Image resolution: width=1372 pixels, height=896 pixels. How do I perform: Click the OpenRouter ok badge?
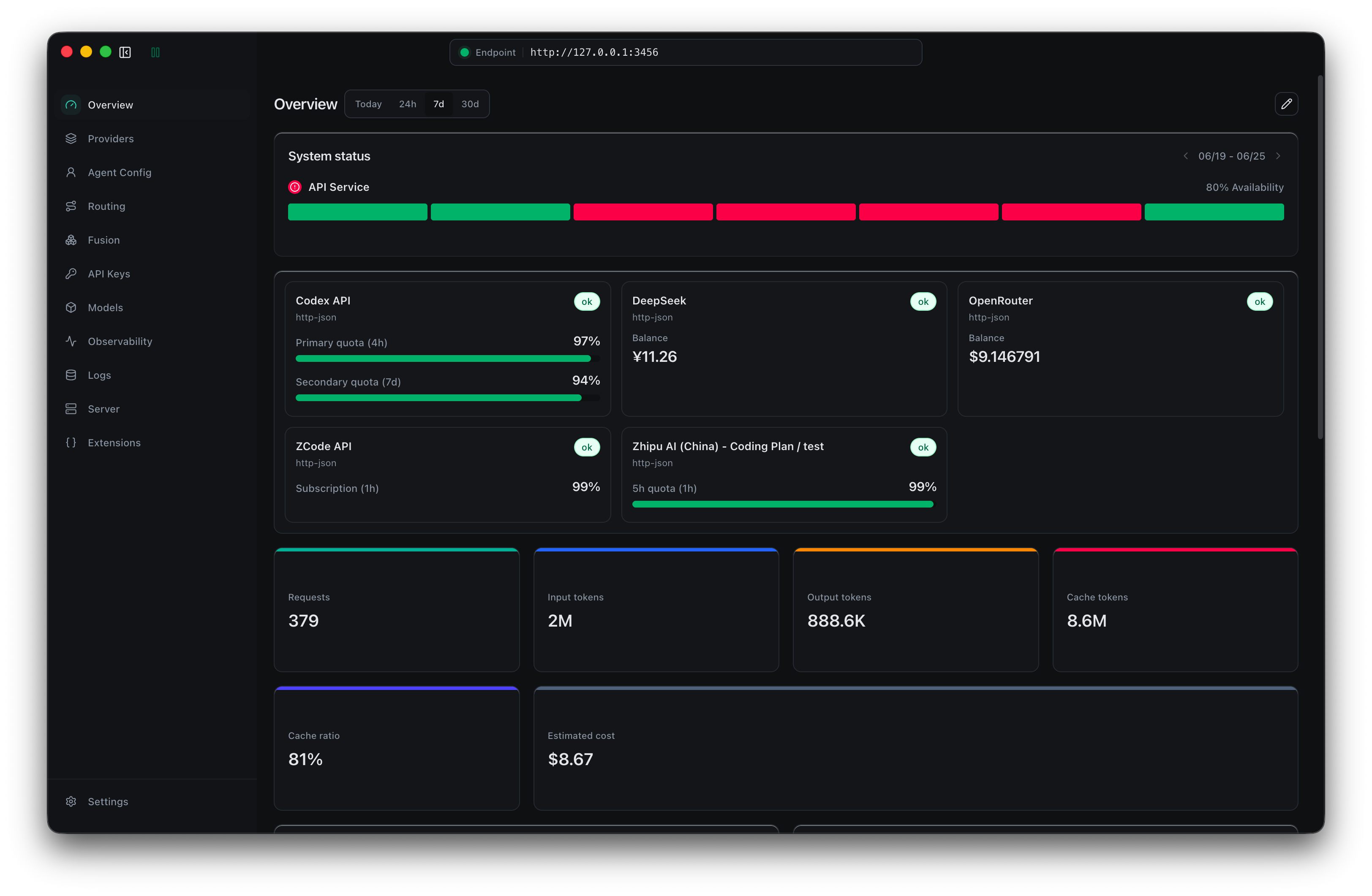coord(1260,301)
